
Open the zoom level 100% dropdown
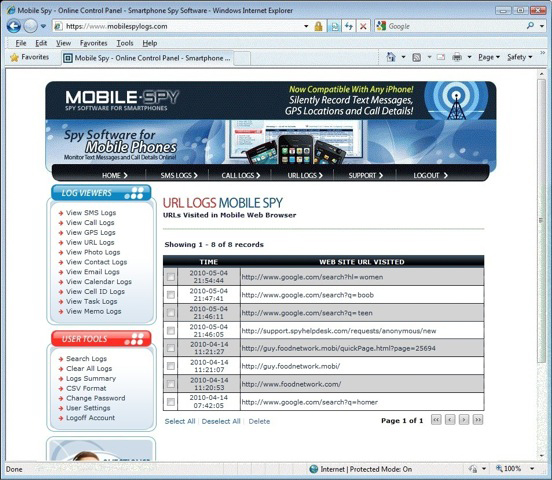(x=532, y=469)
